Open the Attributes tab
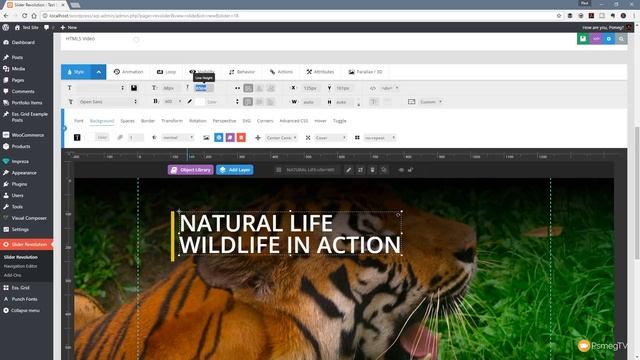640x360 pixels. pos(320,72)
